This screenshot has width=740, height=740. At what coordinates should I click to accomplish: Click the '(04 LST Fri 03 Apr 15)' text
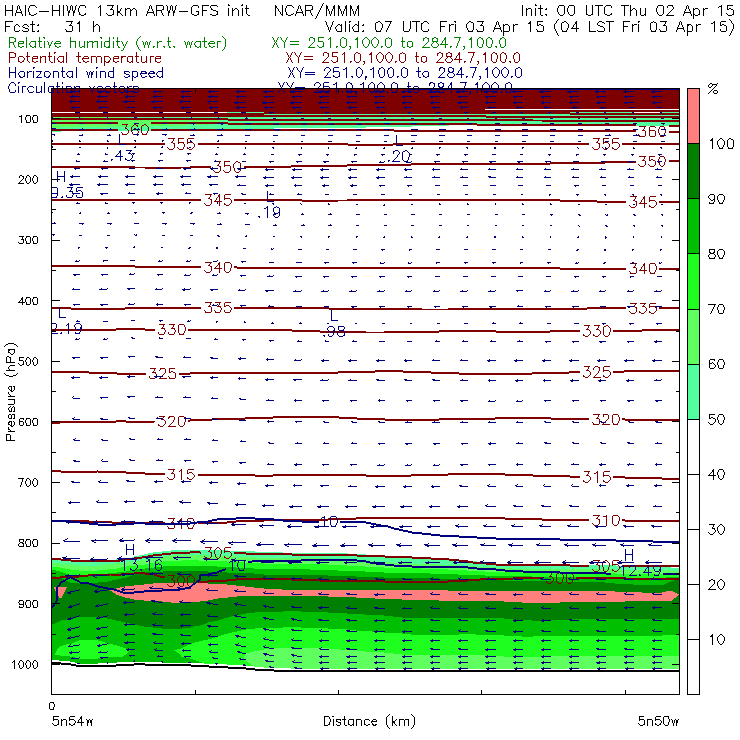point(644,26)
